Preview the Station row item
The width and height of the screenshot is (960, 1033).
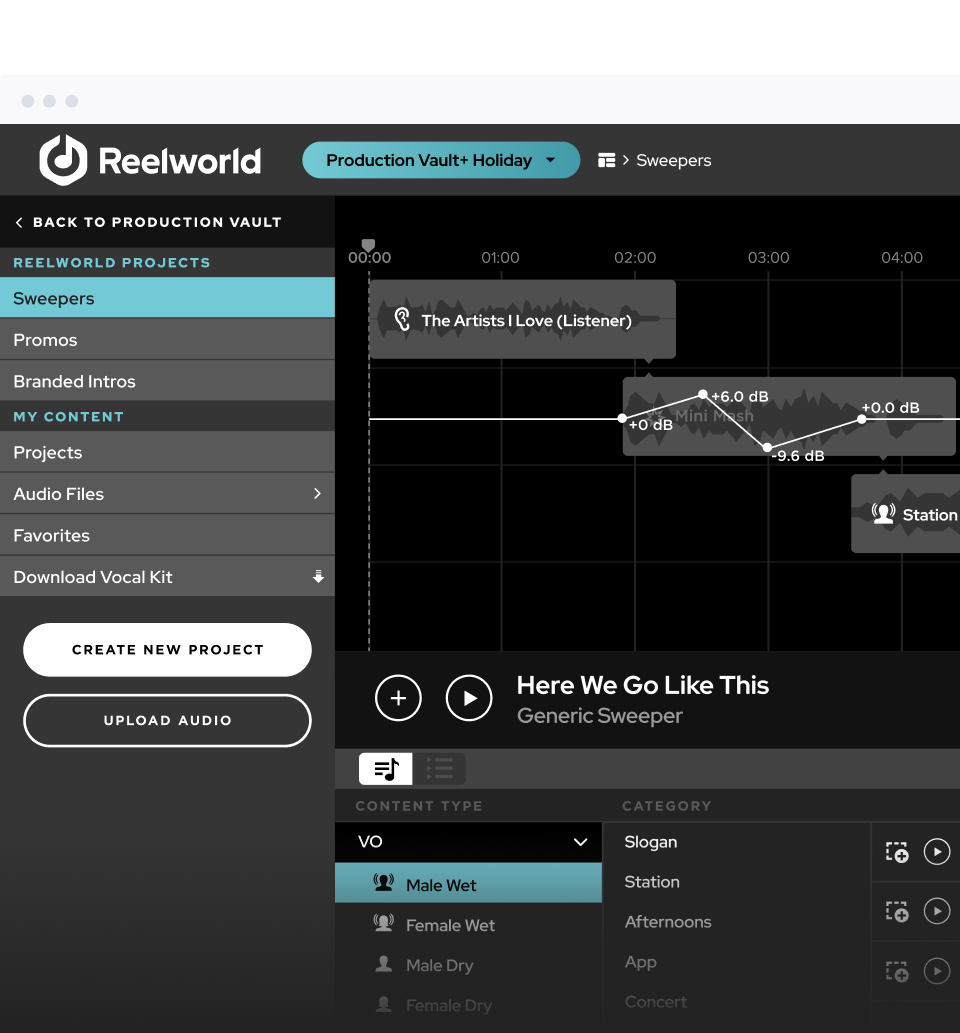click(937, 911)
